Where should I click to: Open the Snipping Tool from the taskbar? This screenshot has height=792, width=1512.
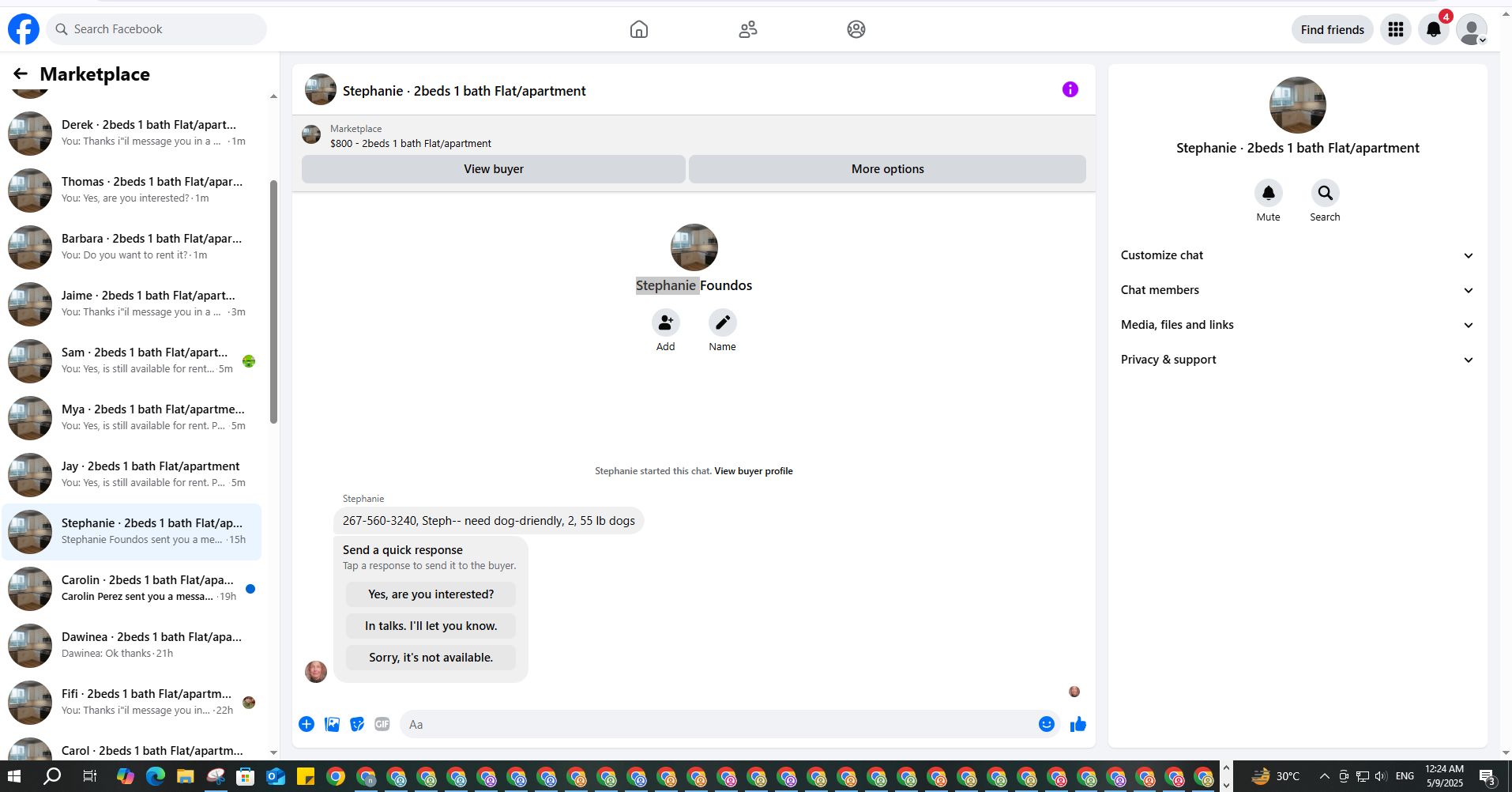[x=216, y=776]
